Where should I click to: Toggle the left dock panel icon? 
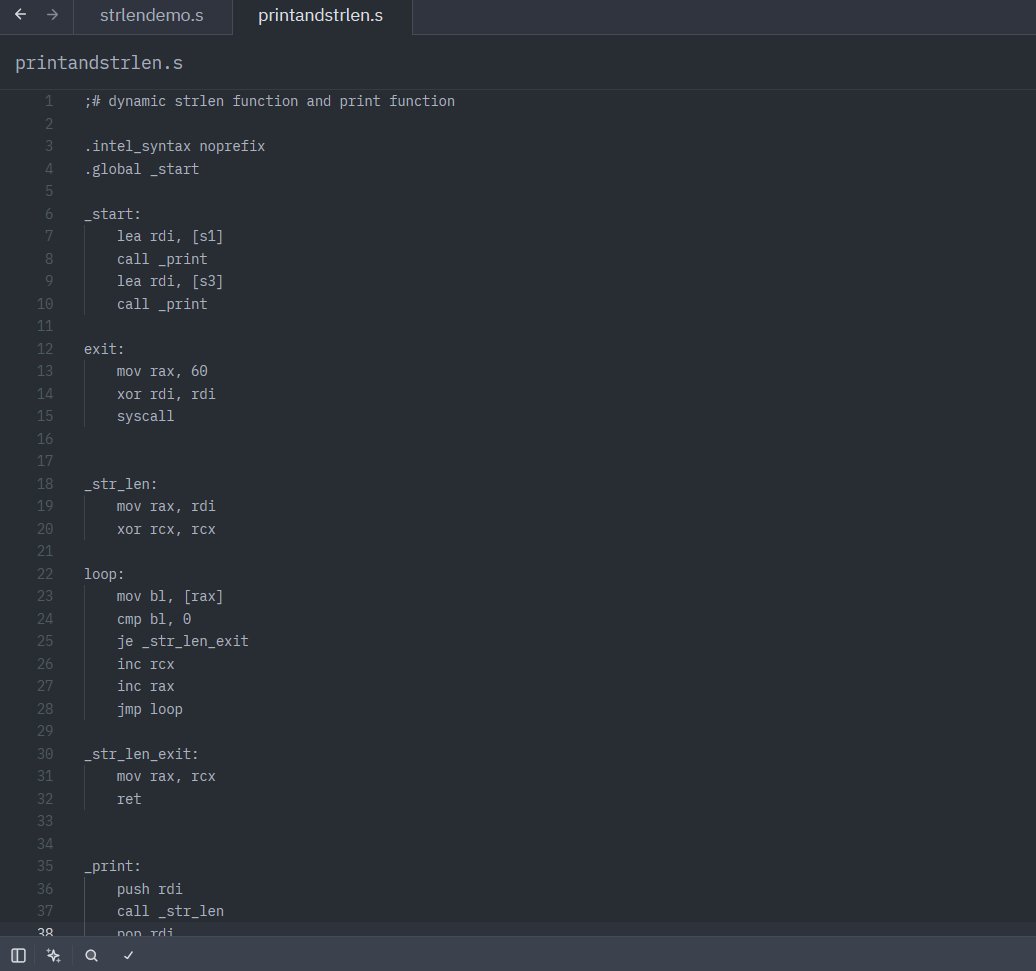click(18, 955)
